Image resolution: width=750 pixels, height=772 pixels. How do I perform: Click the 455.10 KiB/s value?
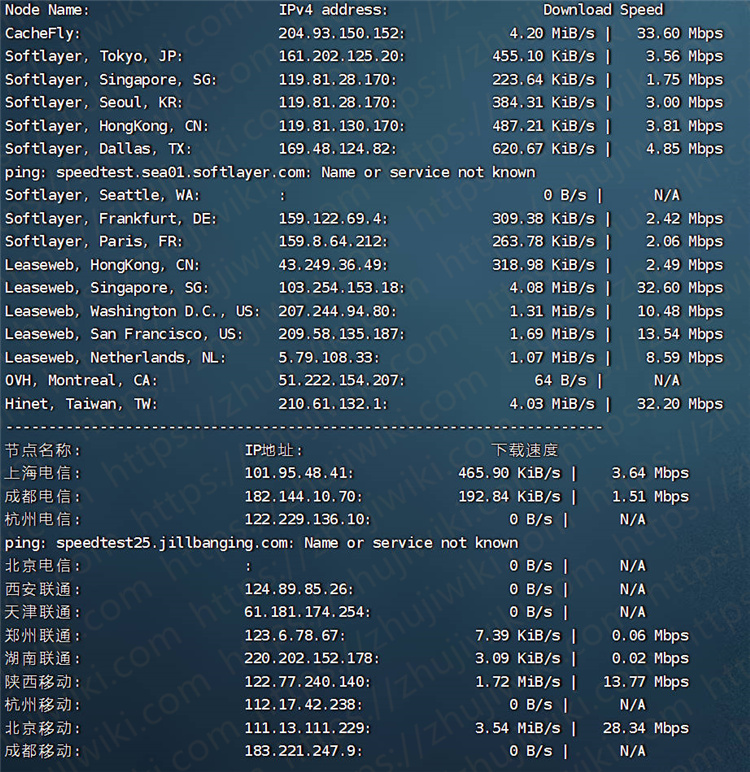tap(544, 57)
